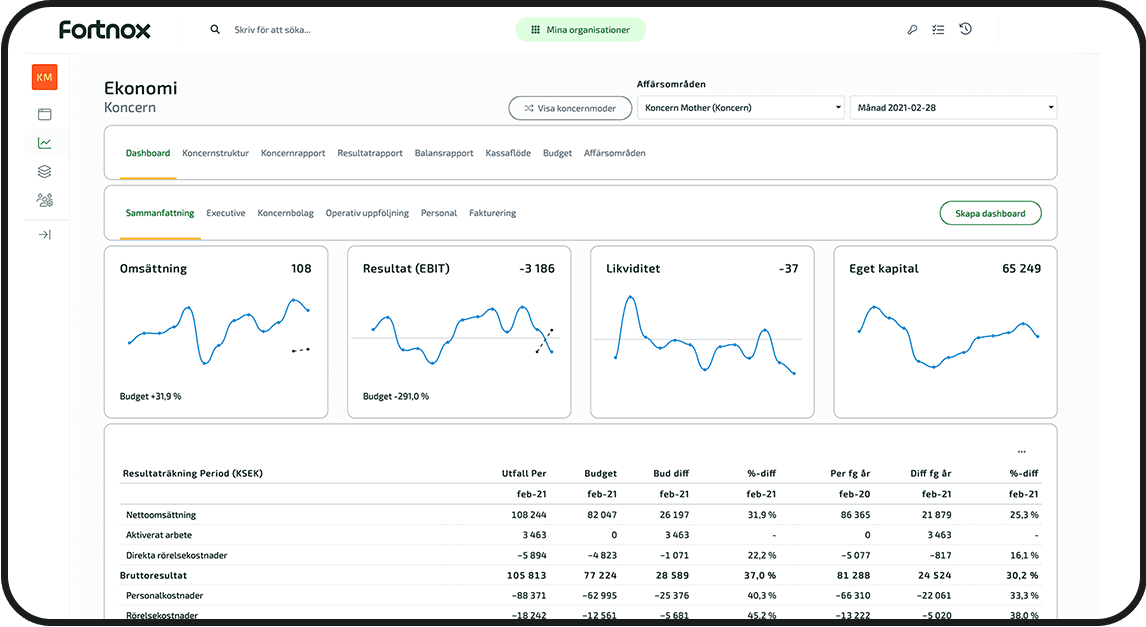The image size is (1146, 627).
Task: Open the three-dots menu above table
Action: click(1021, 452)
